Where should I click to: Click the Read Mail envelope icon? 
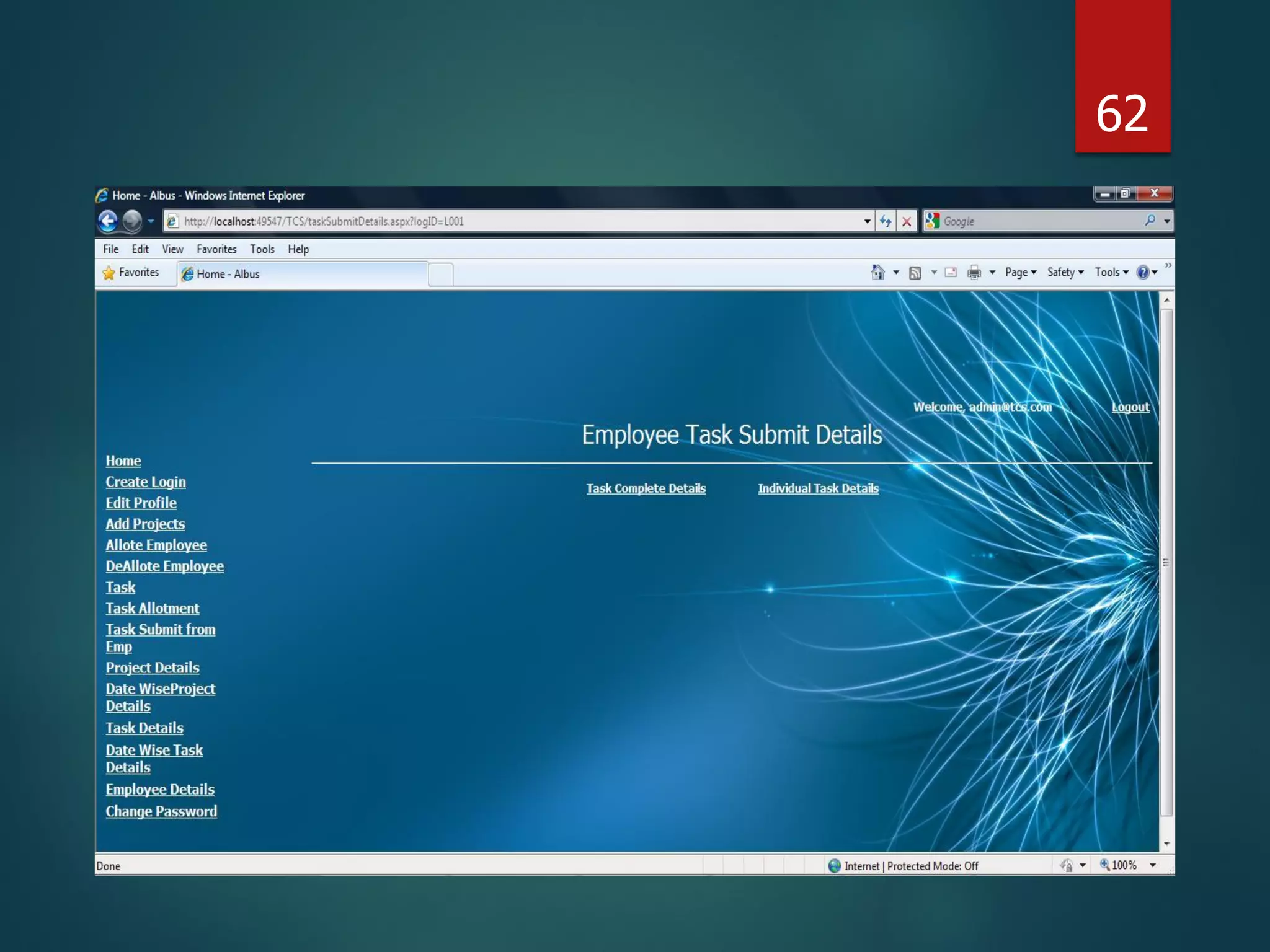coord(951,273)
